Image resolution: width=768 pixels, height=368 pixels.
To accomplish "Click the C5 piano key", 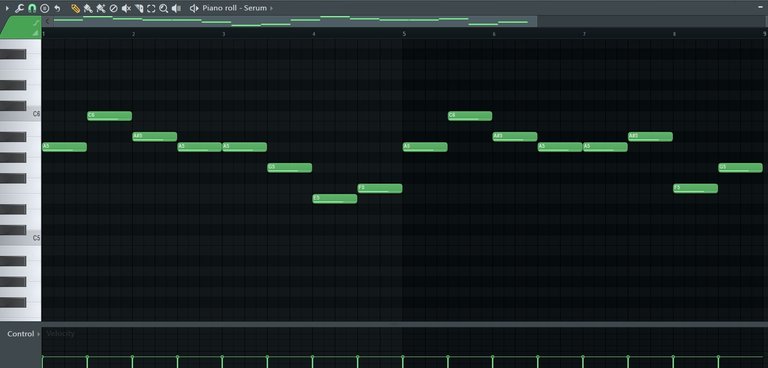I will [x=21, y=238].
